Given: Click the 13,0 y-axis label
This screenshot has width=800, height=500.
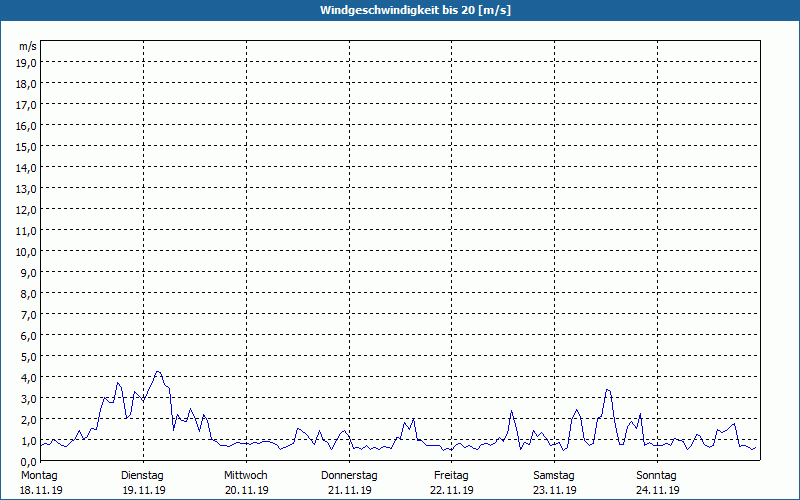Looking at the screenshot, I should point(27,189).
